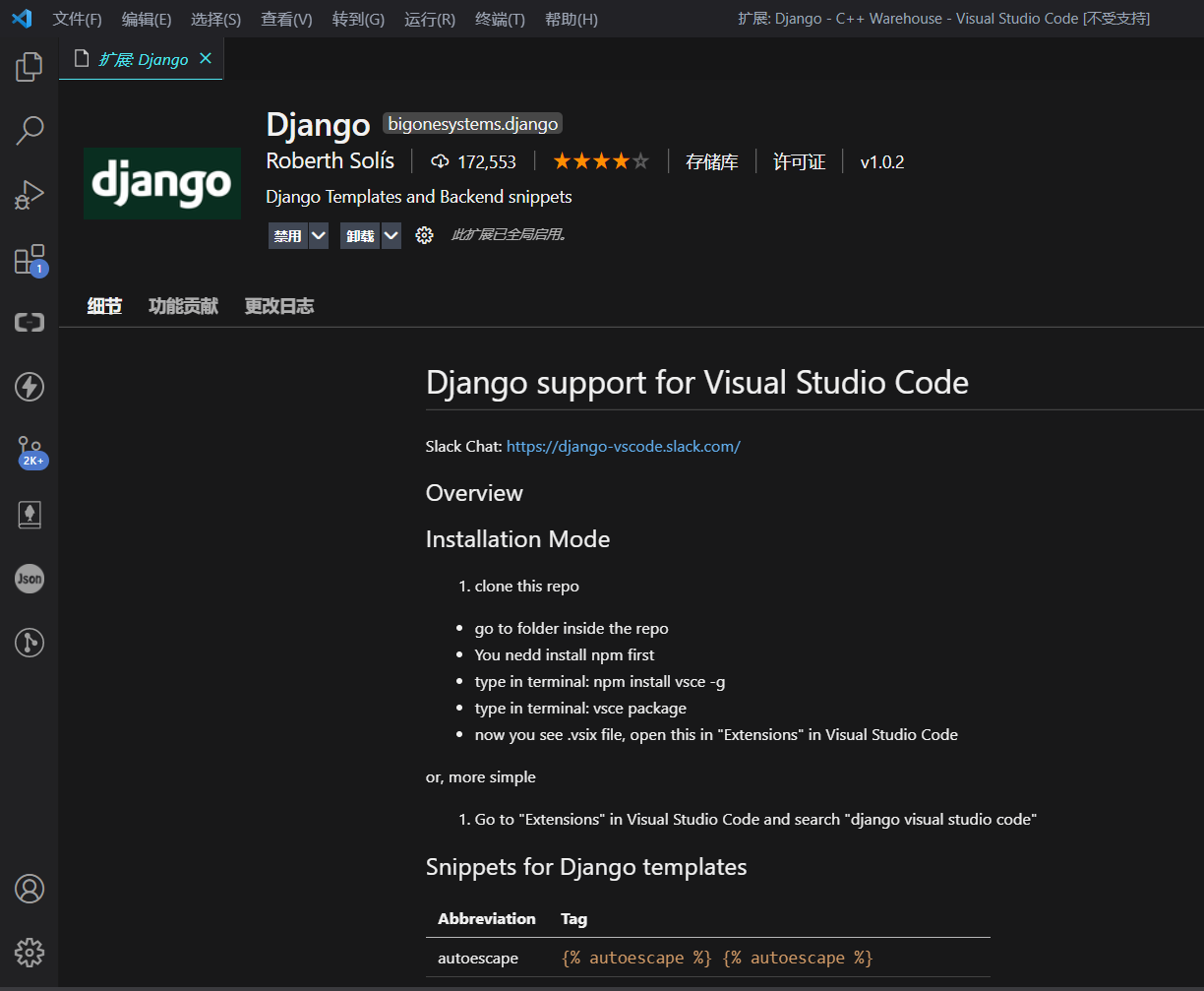Open the 许可证 license link
This screenshot has width=1204, height=991.
pyautogui.click(x=799, y=162)
